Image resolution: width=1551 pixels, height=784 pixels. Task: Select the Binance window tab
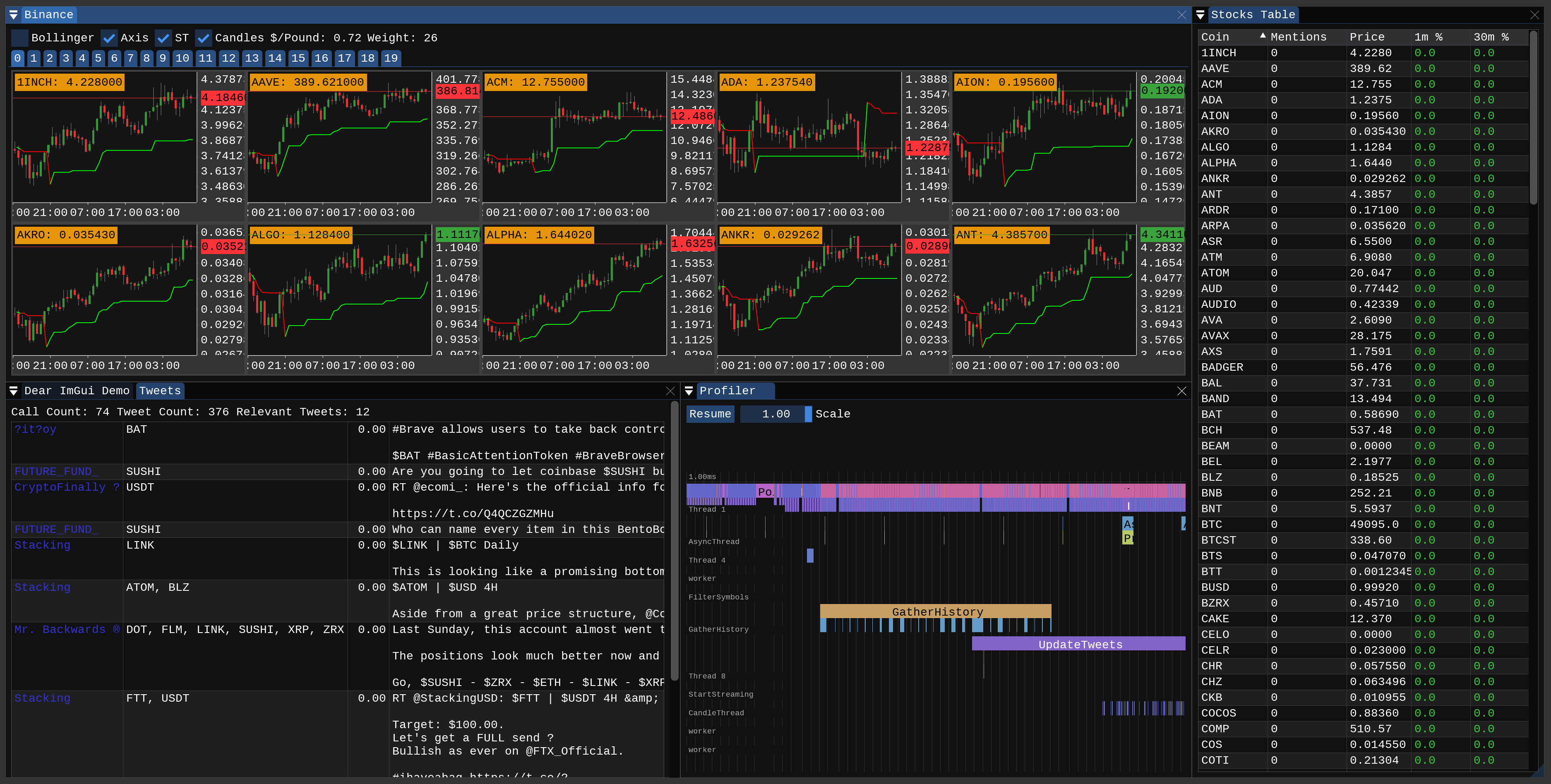click(49, 15)
